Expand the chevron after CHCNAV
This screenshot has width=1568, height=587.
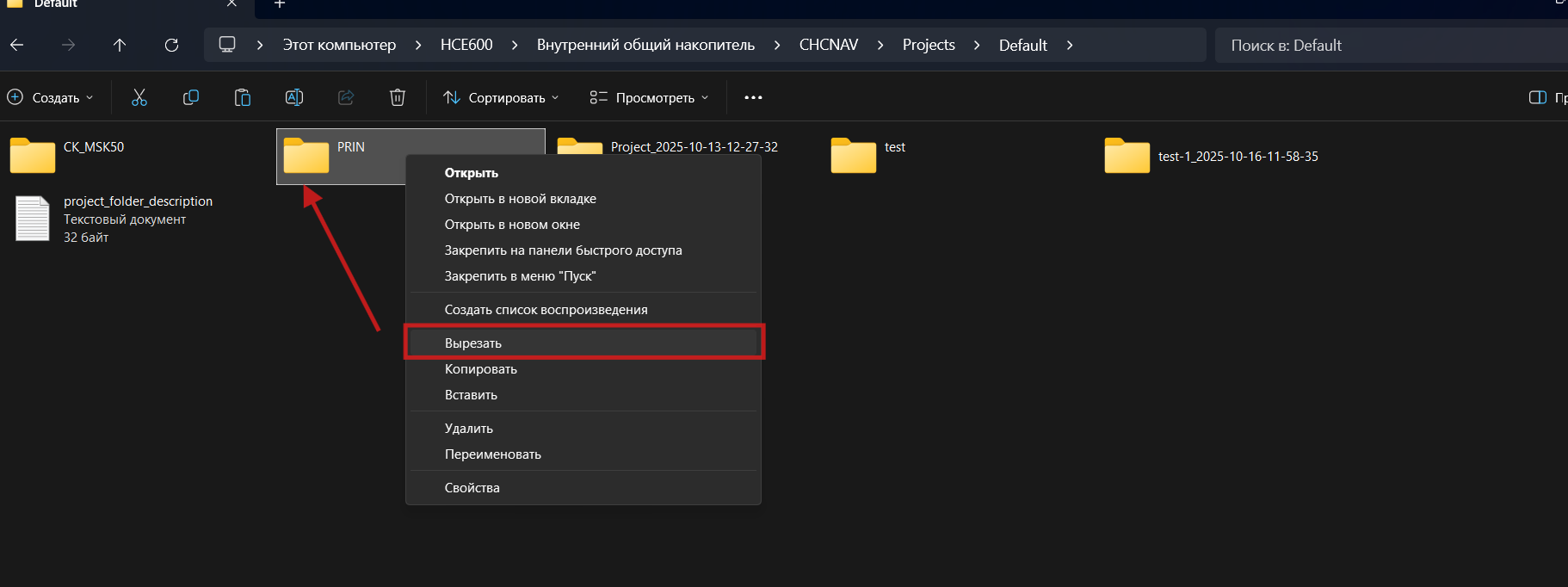[x=880, y=45]
